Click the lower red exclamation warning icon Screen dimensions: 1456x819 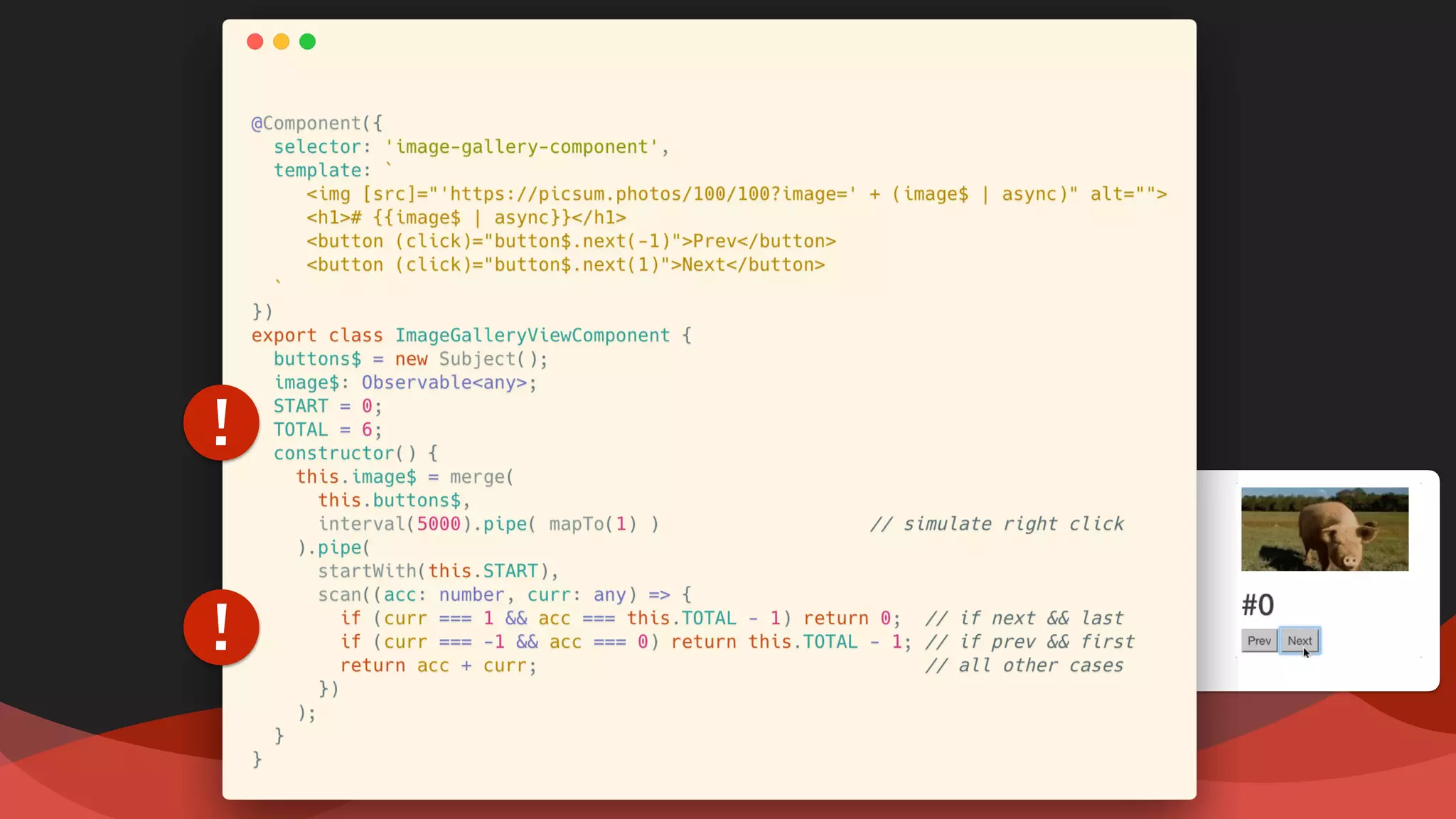click(221, 627)
